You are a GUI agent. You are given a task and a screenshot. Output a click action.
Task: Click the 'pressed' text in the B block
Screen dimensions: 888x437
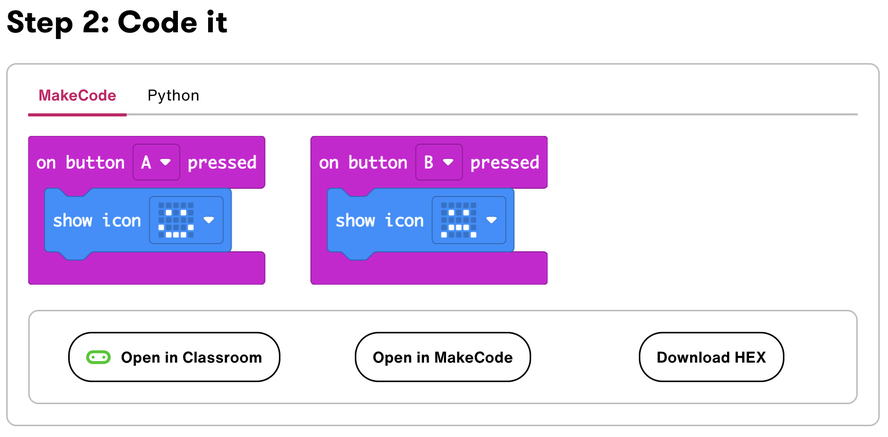505,162
